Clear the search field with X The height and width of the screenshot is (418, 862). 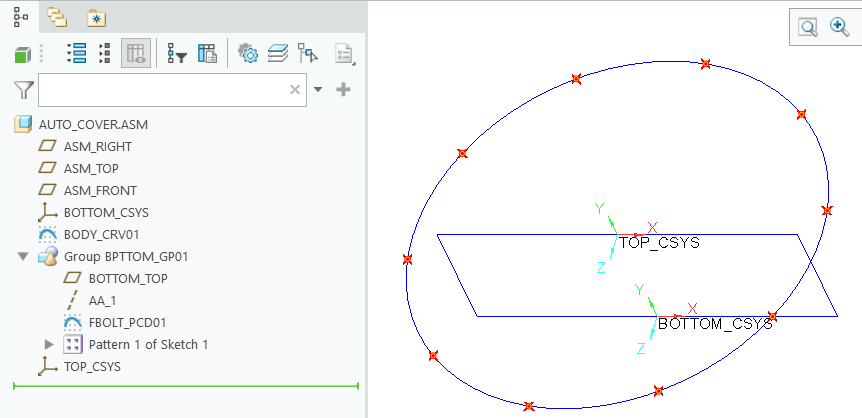tap(295, 89)
